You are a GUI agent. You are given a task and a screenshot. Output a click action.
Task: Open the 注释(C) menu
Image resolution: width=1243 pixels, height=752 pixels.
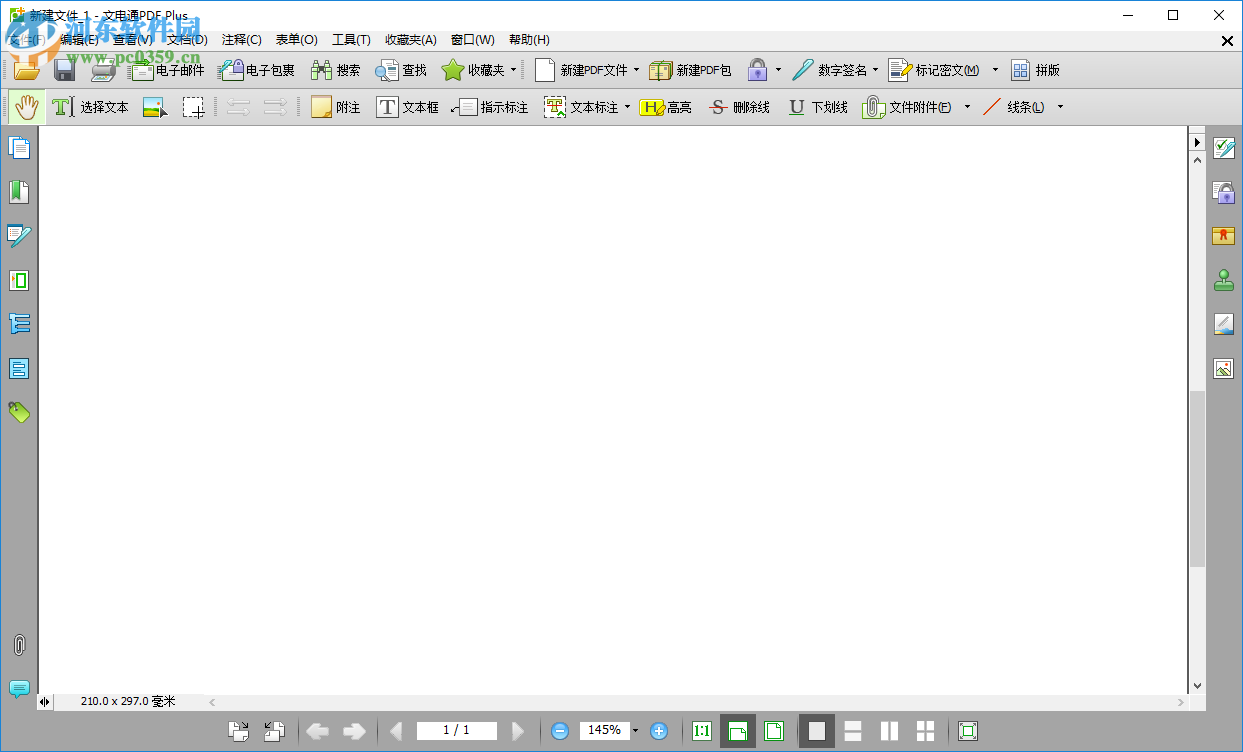pos(242,40)
